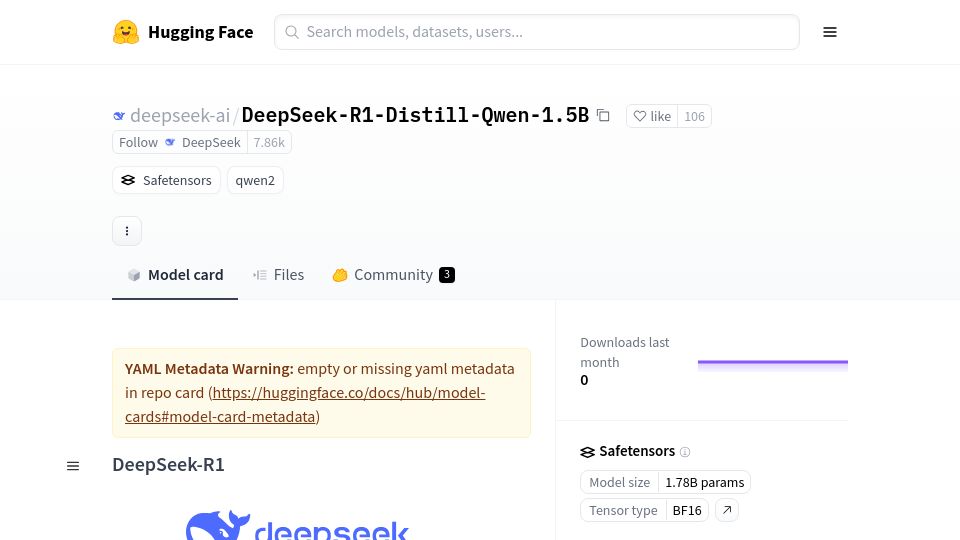
Task: Click the YAML Metadata Warning text
Action: (x=209, y=369)
